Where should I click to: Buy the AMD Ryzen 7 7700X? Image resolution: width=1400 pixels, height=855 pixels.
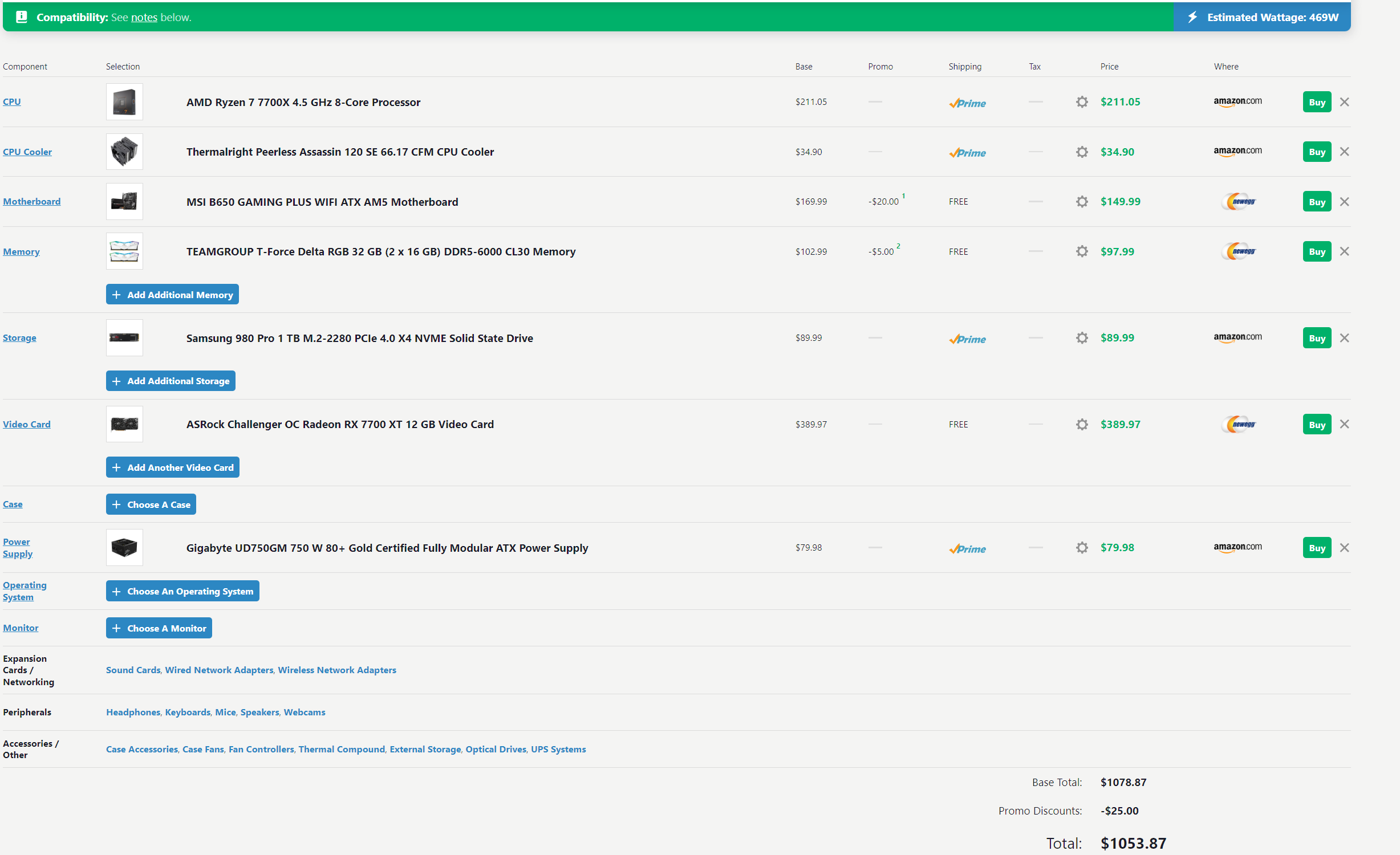click(1317, 102)
